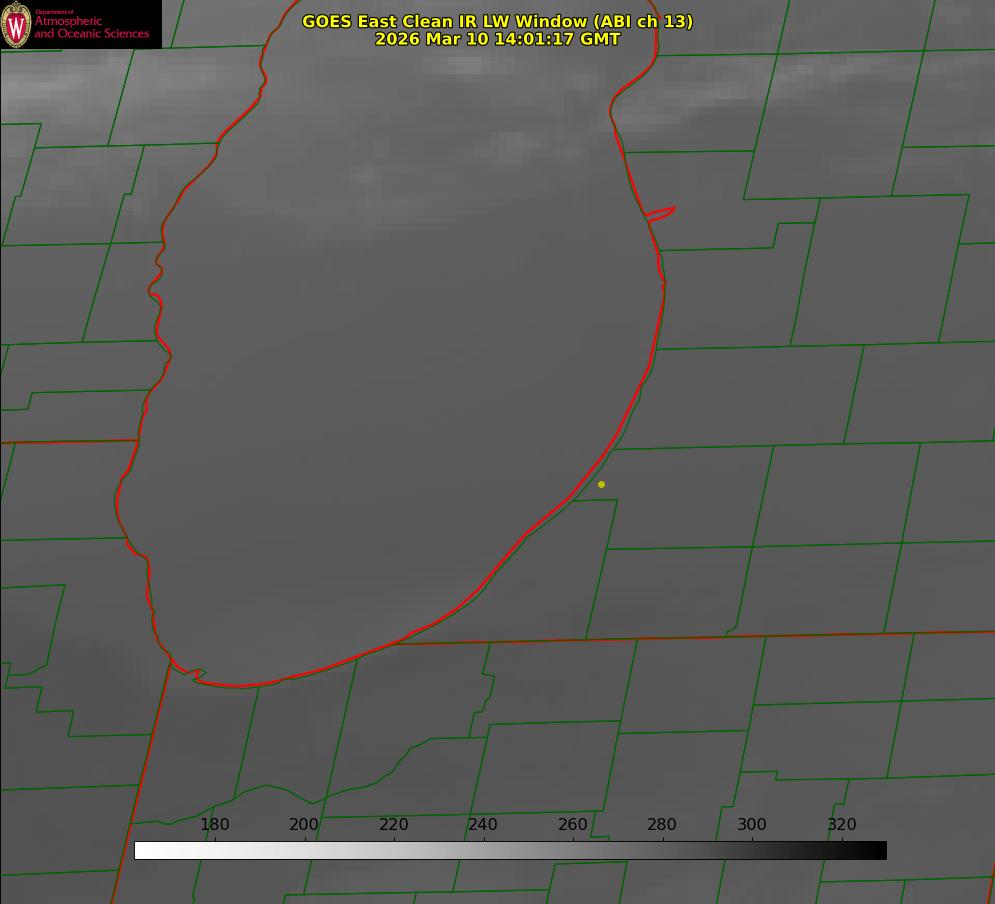
Task: Click the GOES East Clean IR title
Action: point(497,21)
